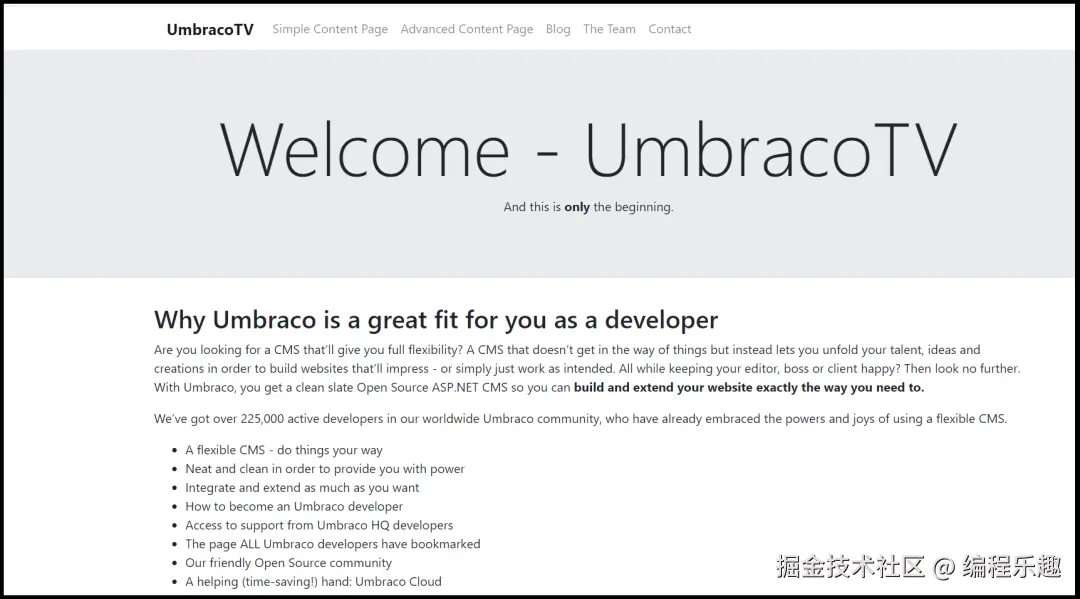Select 'Integrate and extend as much as you want'

point(302,487)
